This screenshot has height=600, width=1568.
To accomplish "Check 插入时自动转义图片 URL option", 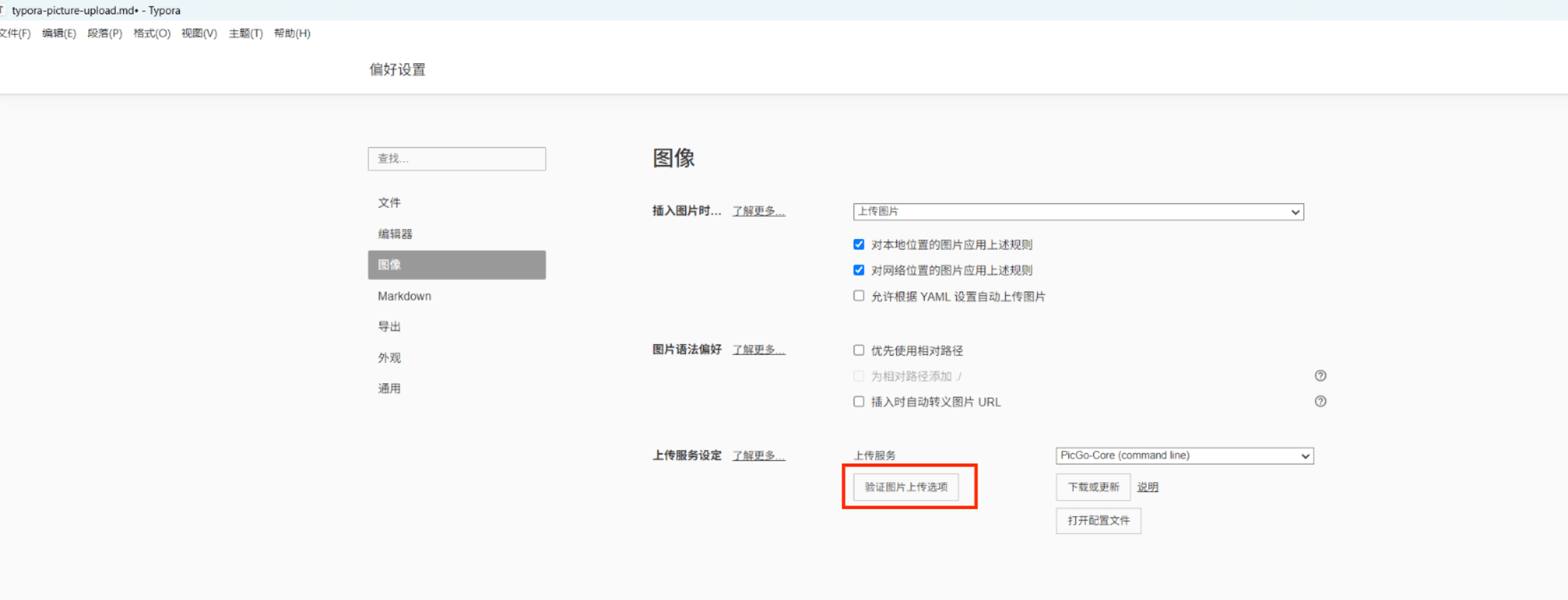I will point(859,402).
